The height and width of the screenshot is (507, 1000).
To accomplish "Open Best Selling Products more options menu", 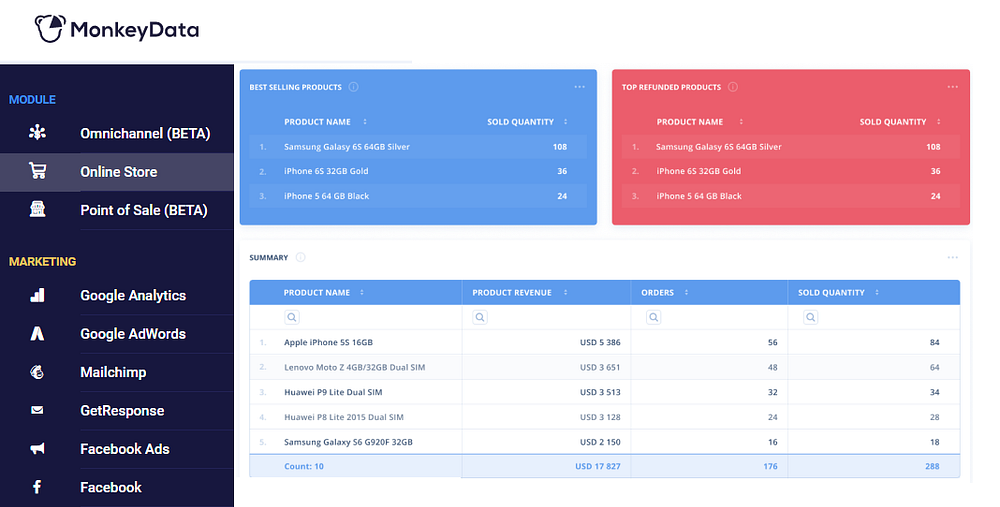I will coord(579,87).
